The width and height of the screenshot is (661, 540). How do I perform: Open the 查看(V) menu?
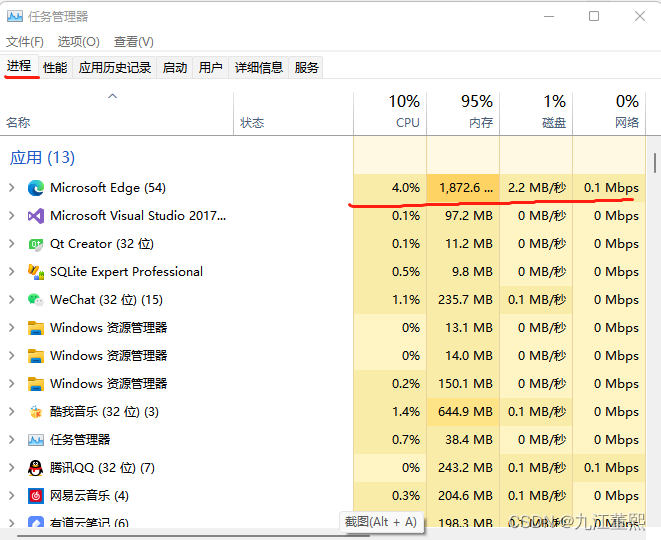pos(134,42)
